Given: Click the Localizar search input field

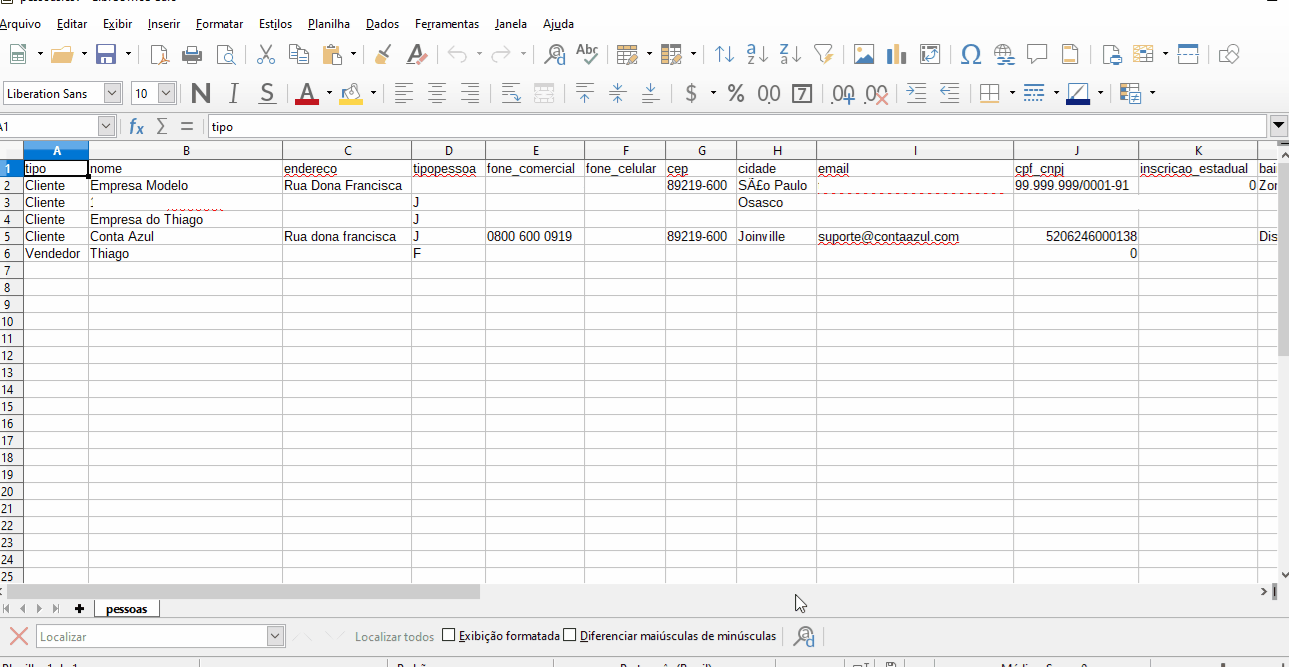Looking at the screenshot, I should [x=150, y=636].
